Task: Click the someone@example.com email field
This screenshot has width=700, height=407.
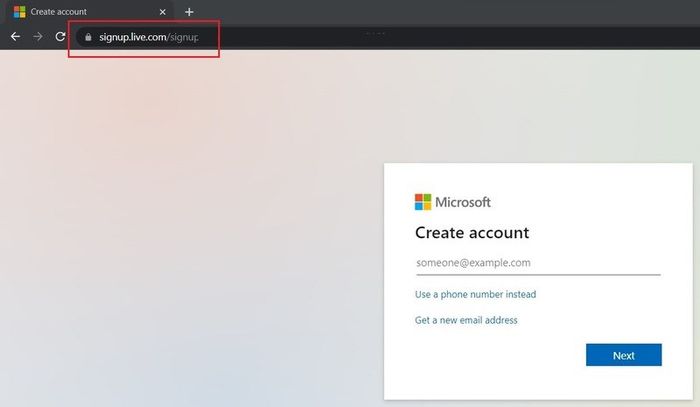Action: point(538,263)
